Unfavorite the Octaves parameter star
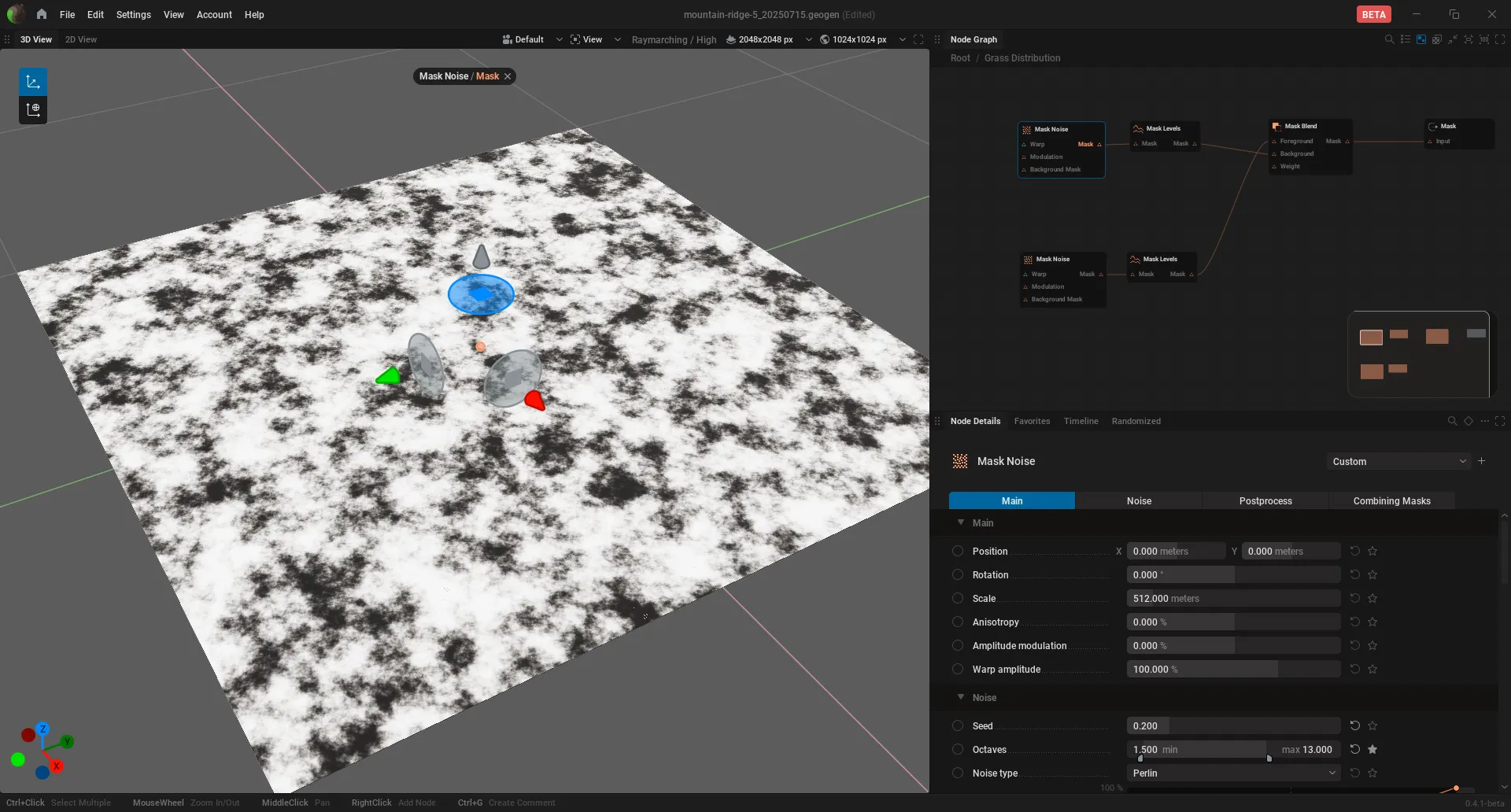 1372,749
